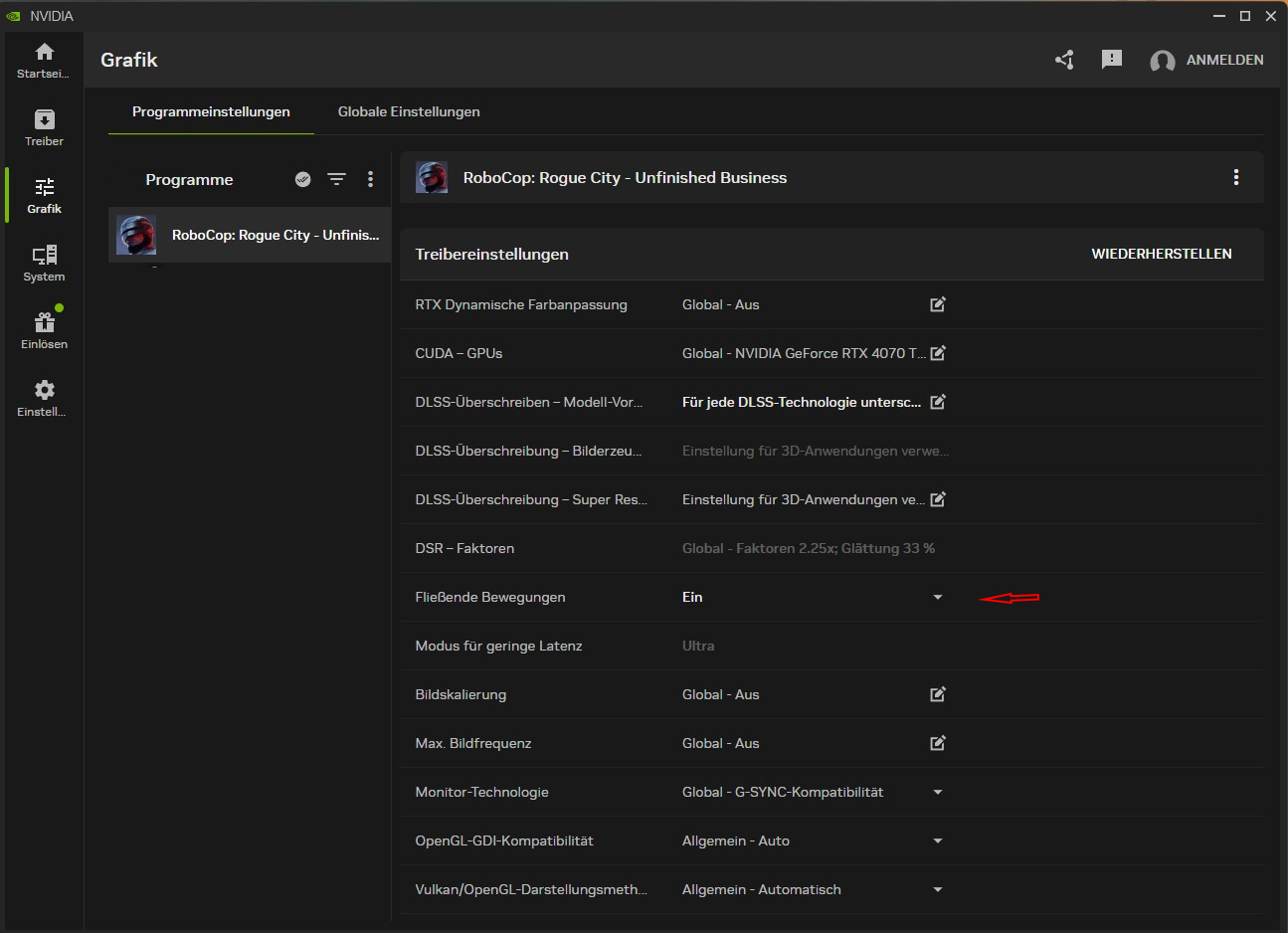Click the feedback exclamation icon
The height and width of the screenshot is (933, 1288).
click(x=1112, y=60)
